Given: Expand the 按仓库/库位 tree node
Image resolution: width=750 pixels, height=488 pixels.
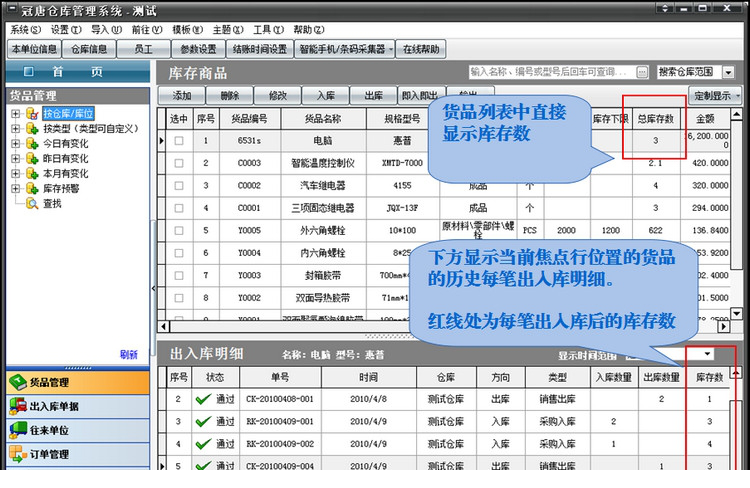Looking at the screenshot, I should [x=16, y=114].
